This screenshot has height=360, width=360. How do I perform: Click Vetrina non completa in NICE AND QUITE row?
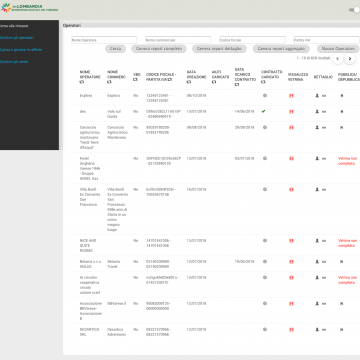pos(348,243)
